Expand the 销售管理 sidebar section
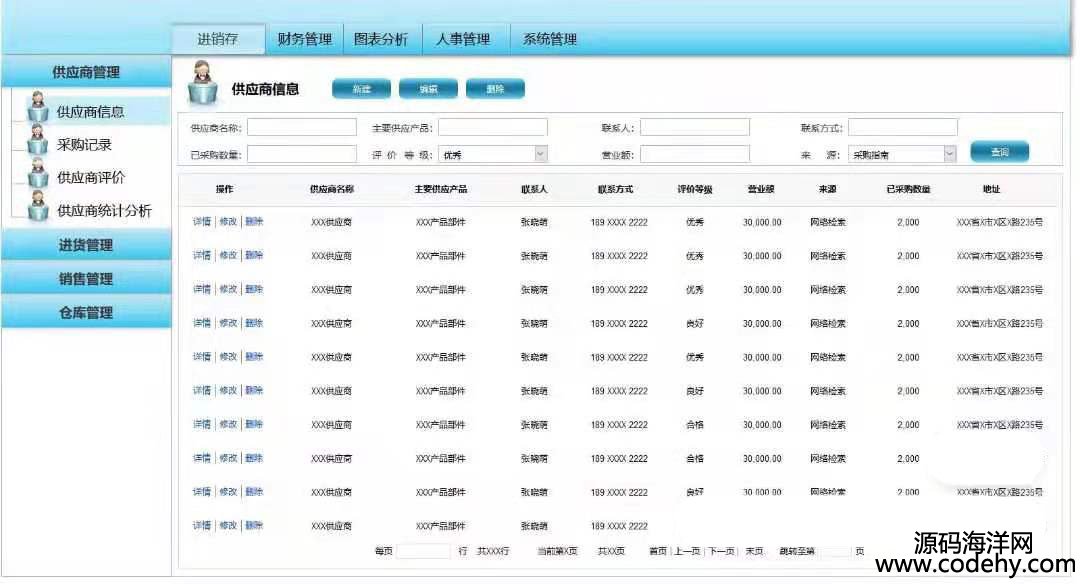Image resolution: width=1080 pixels, height=584 pixels. point(86,279)
